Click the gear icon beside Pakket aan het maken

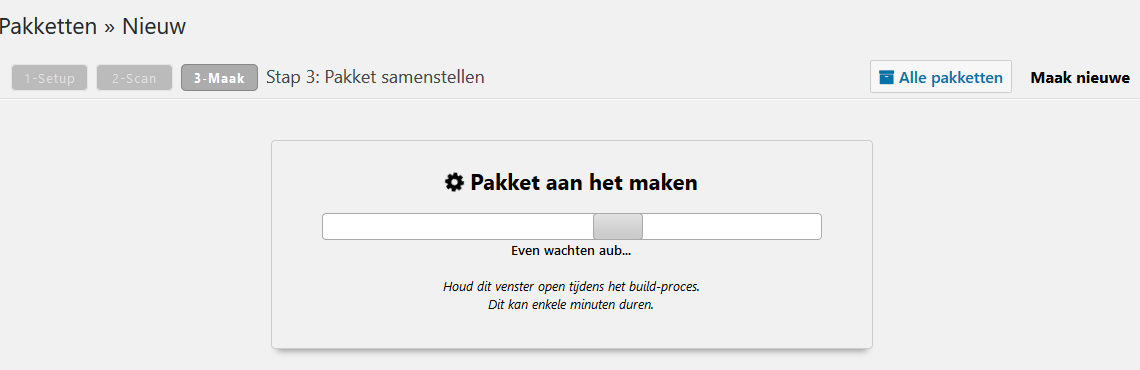[x=454, y=182]
